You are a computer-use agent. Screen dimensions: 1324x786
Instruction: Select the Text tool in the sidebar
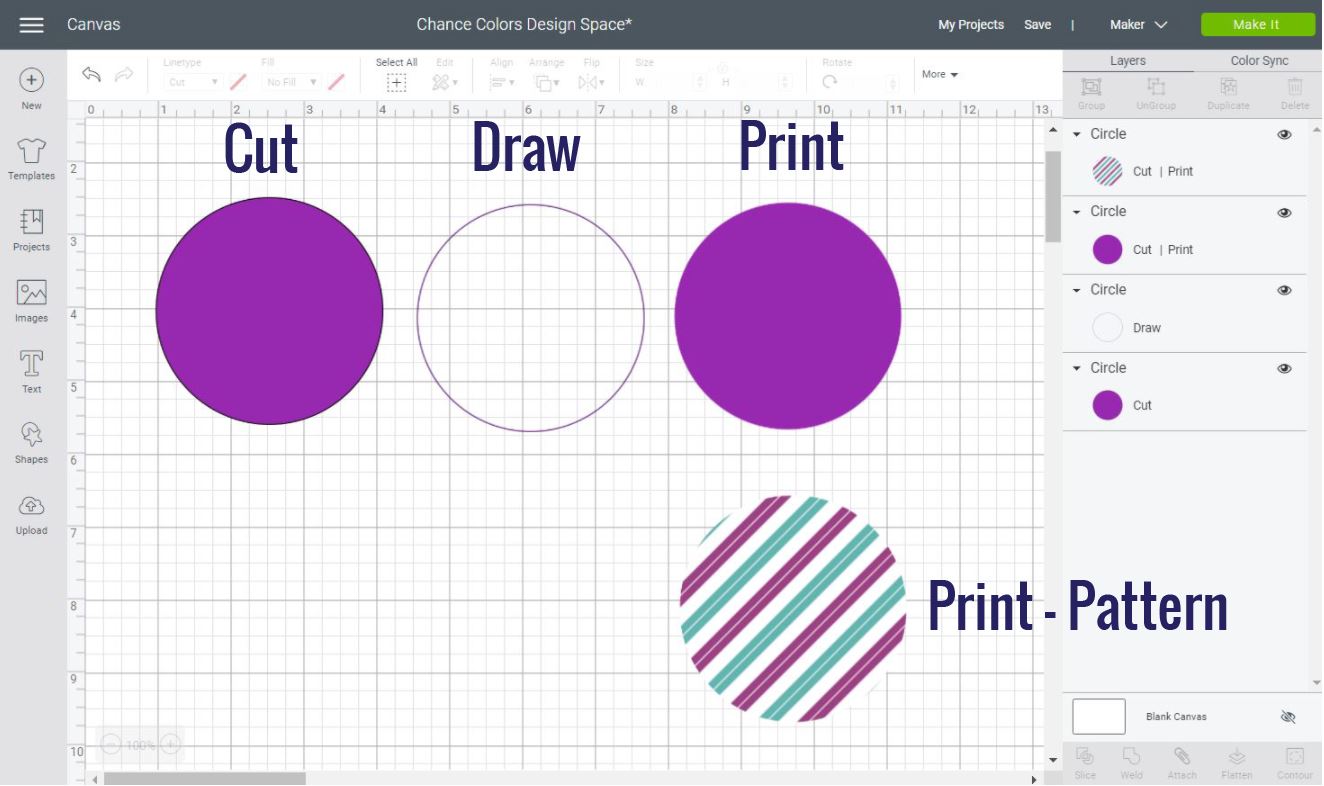pyautogui.click(x=31, y=370)
